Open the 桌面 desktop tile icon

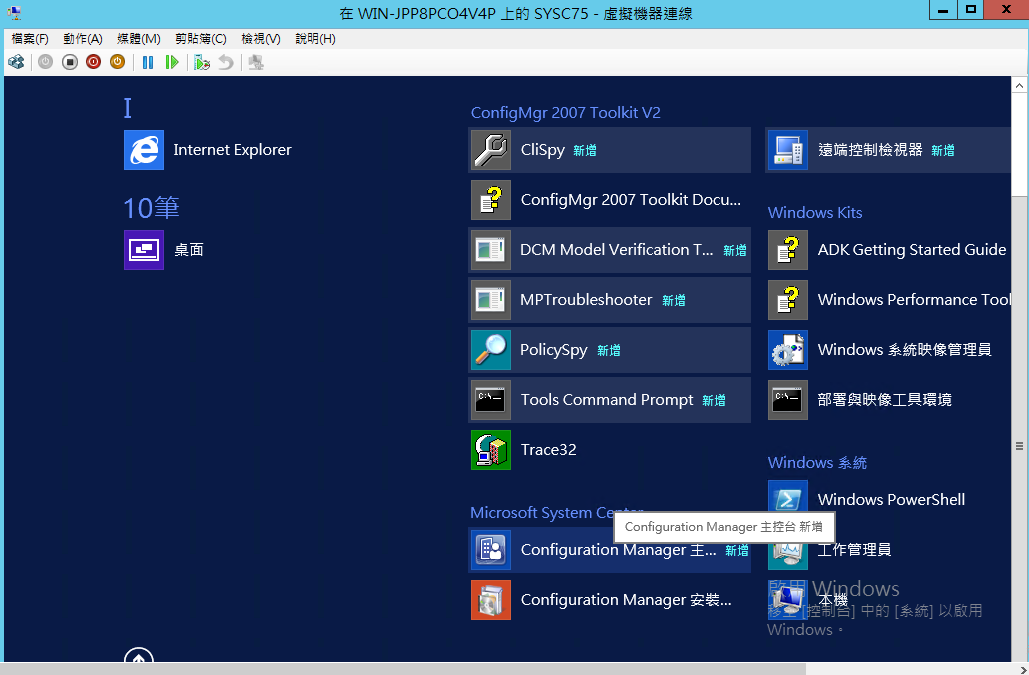144,250
